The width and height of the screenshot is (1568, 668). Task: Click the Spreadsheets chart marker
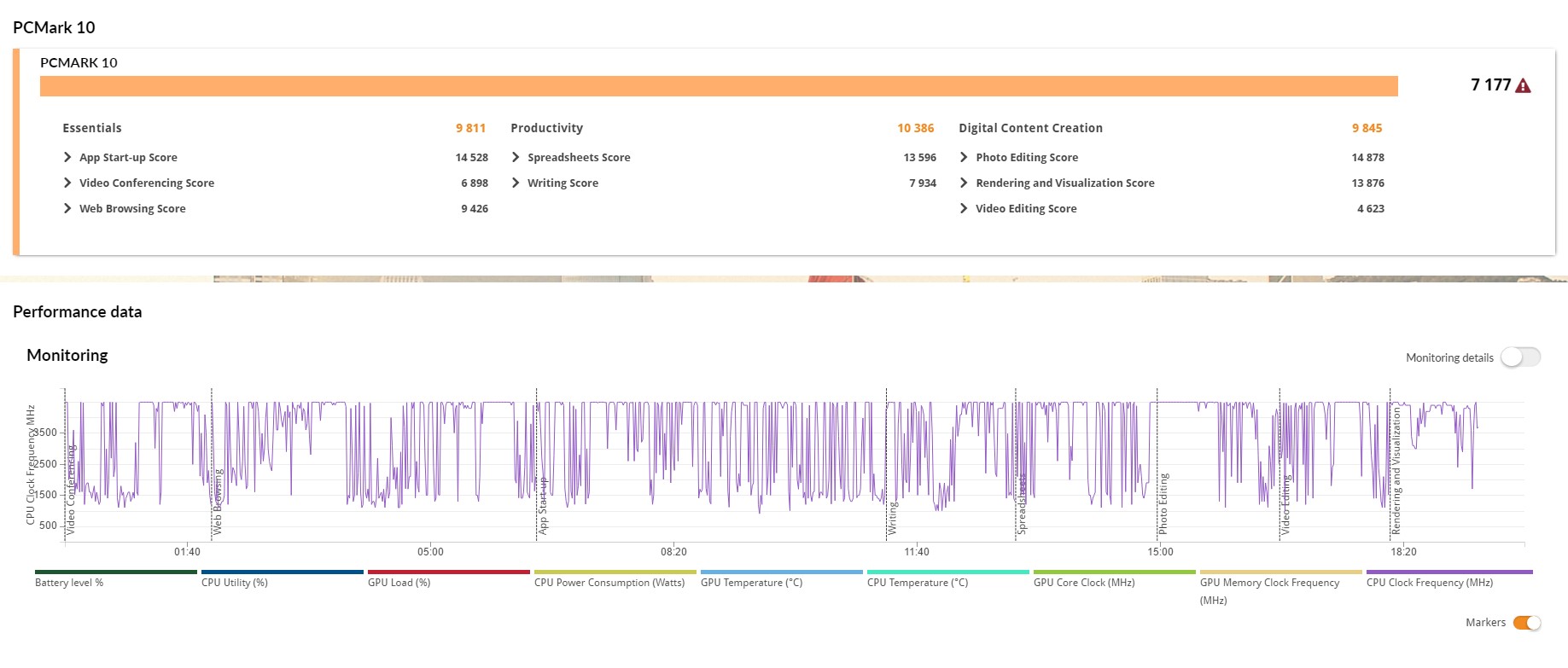pos(1023,504)
